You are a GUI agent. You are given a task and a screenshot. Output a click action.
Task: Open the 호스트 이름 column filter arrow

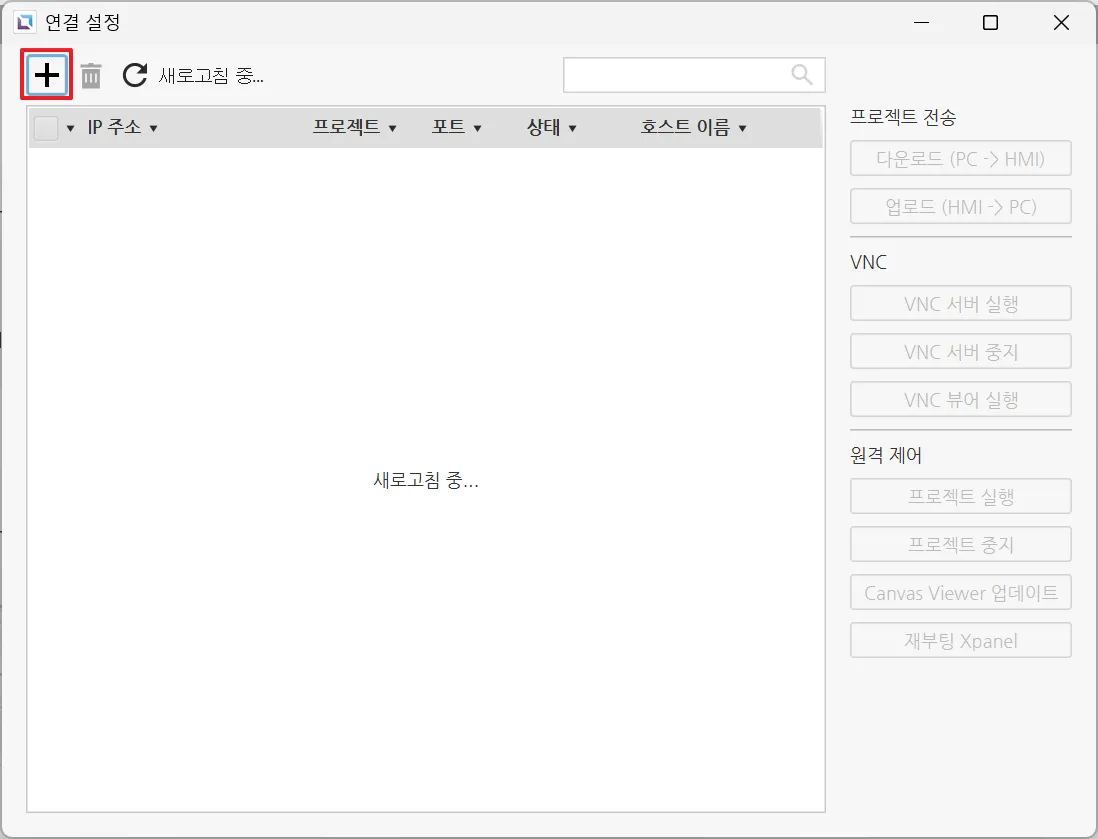741,129
